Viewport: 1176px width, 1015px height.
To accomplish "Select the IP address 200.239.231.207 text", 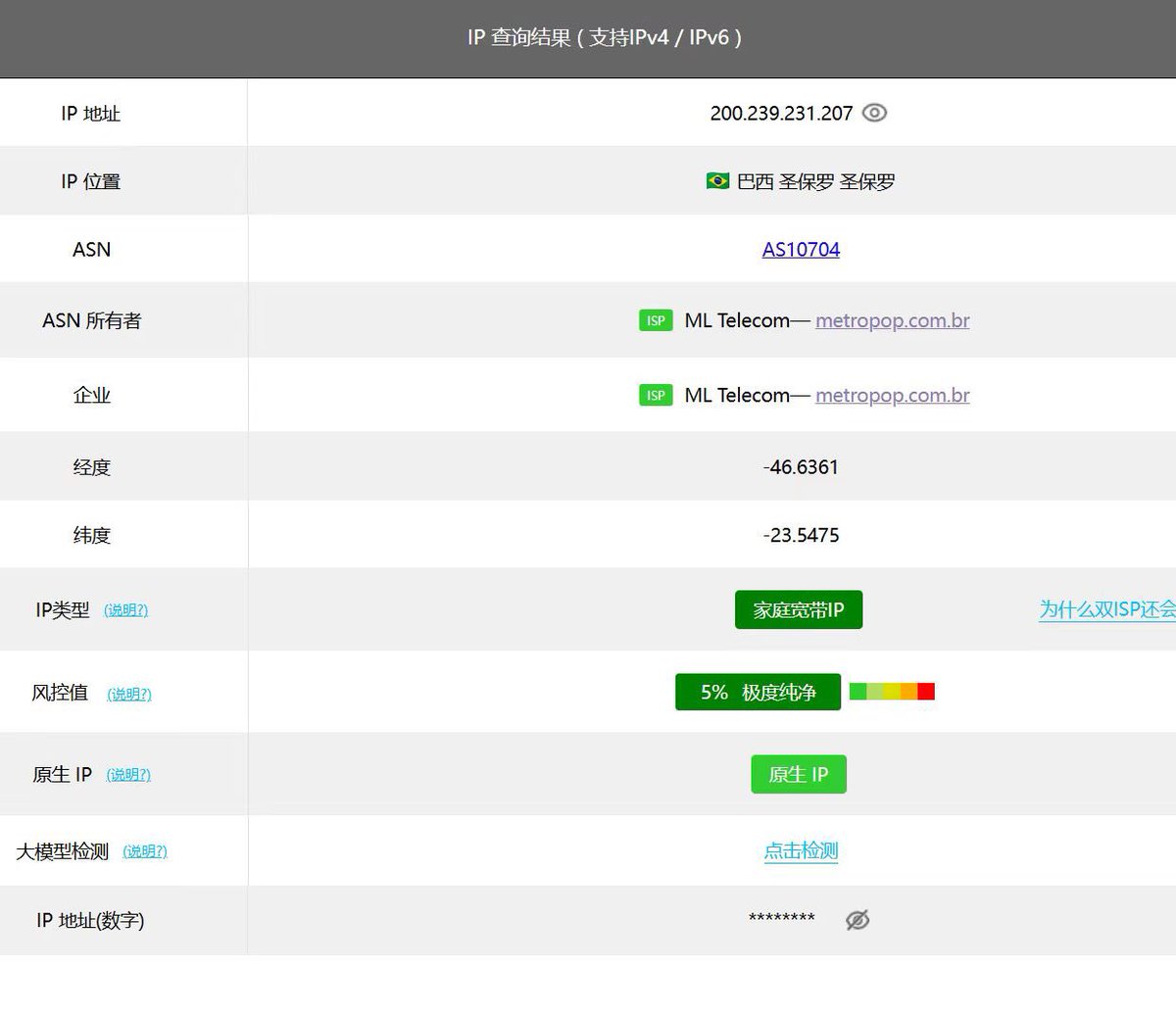I will [781, 114].
